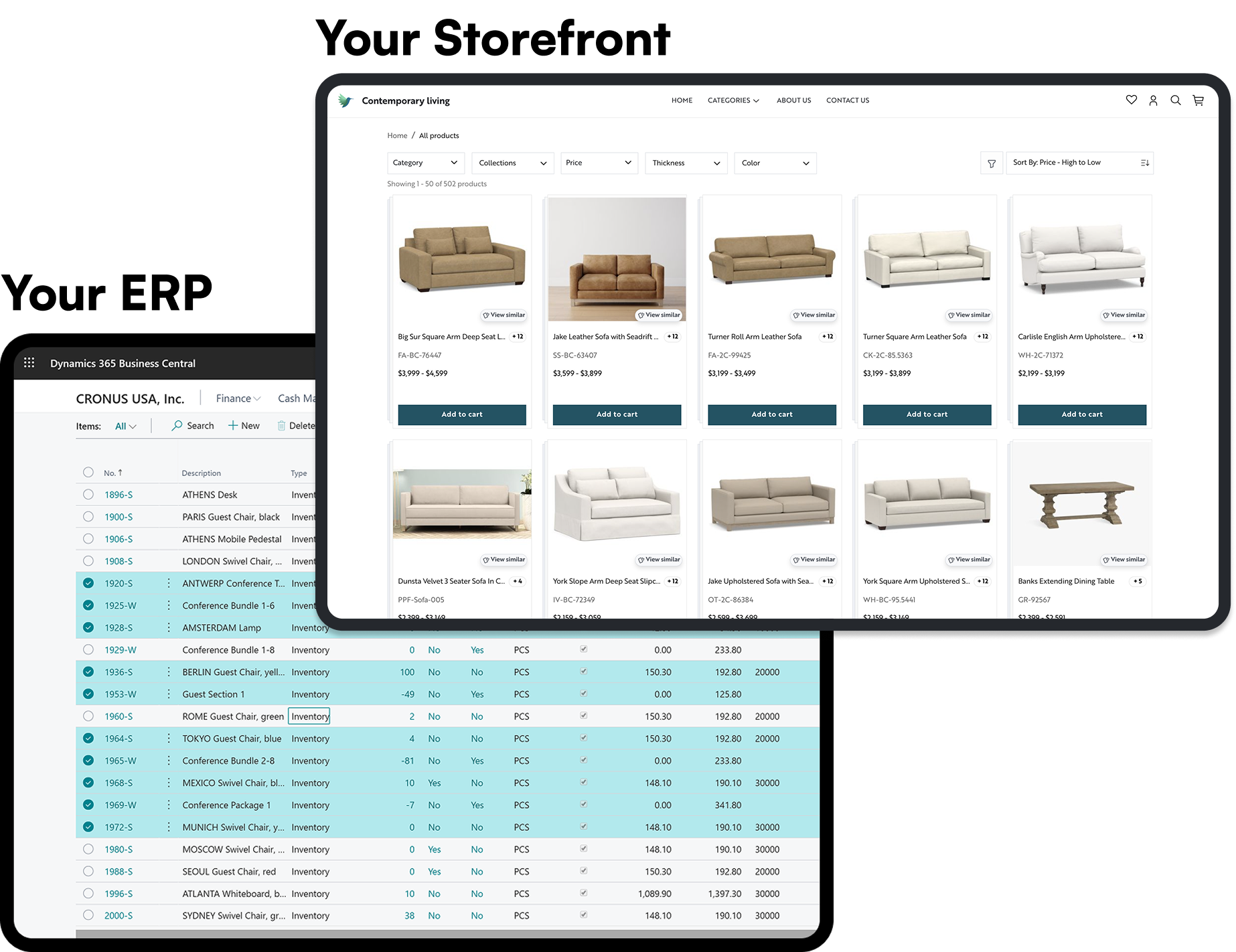This screenshot has width=1236, height=952.
Task: Click the user account icon
Action: 1153,100
